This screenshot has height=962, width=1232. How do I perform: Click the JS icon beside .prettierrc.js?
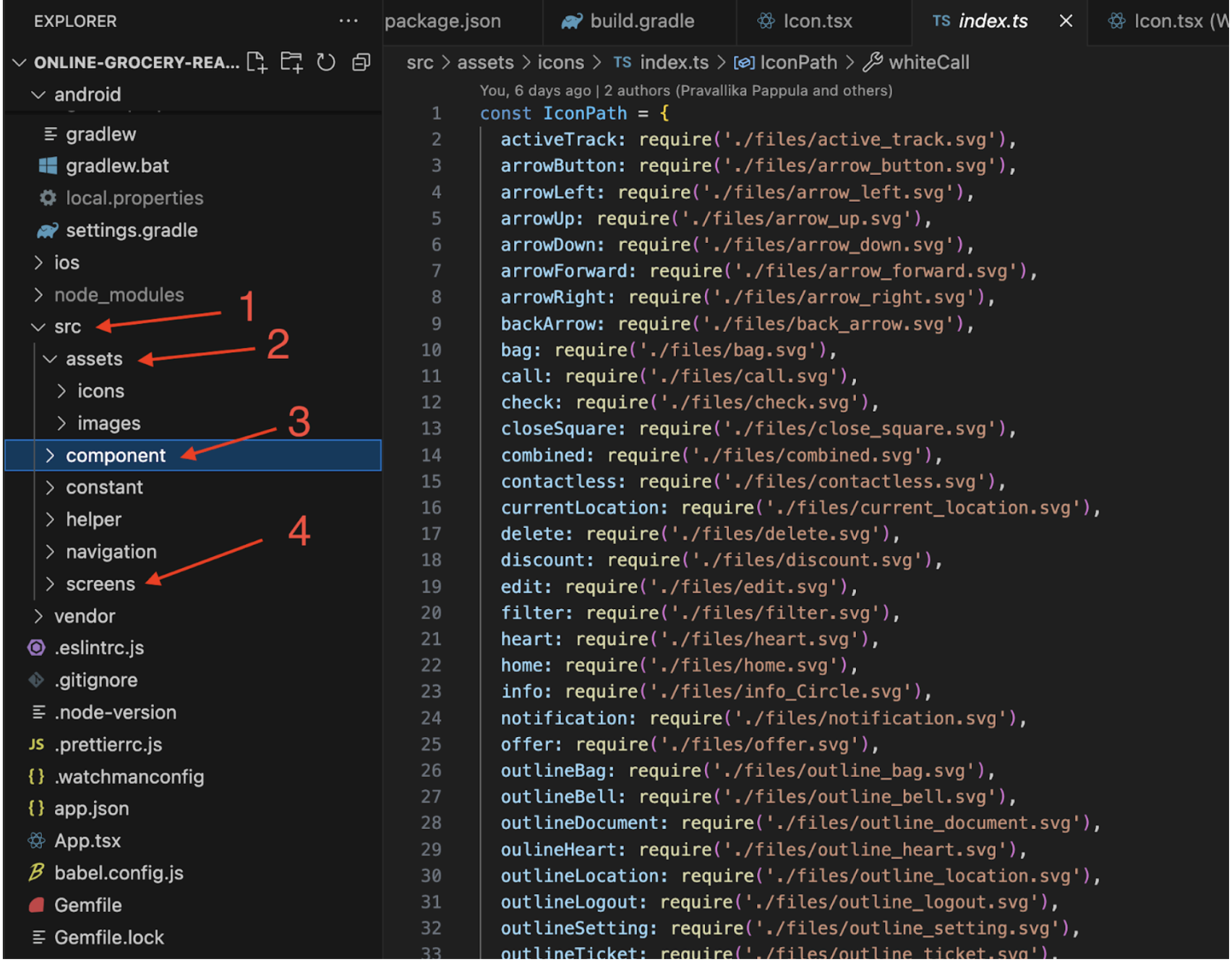point(35,744)
